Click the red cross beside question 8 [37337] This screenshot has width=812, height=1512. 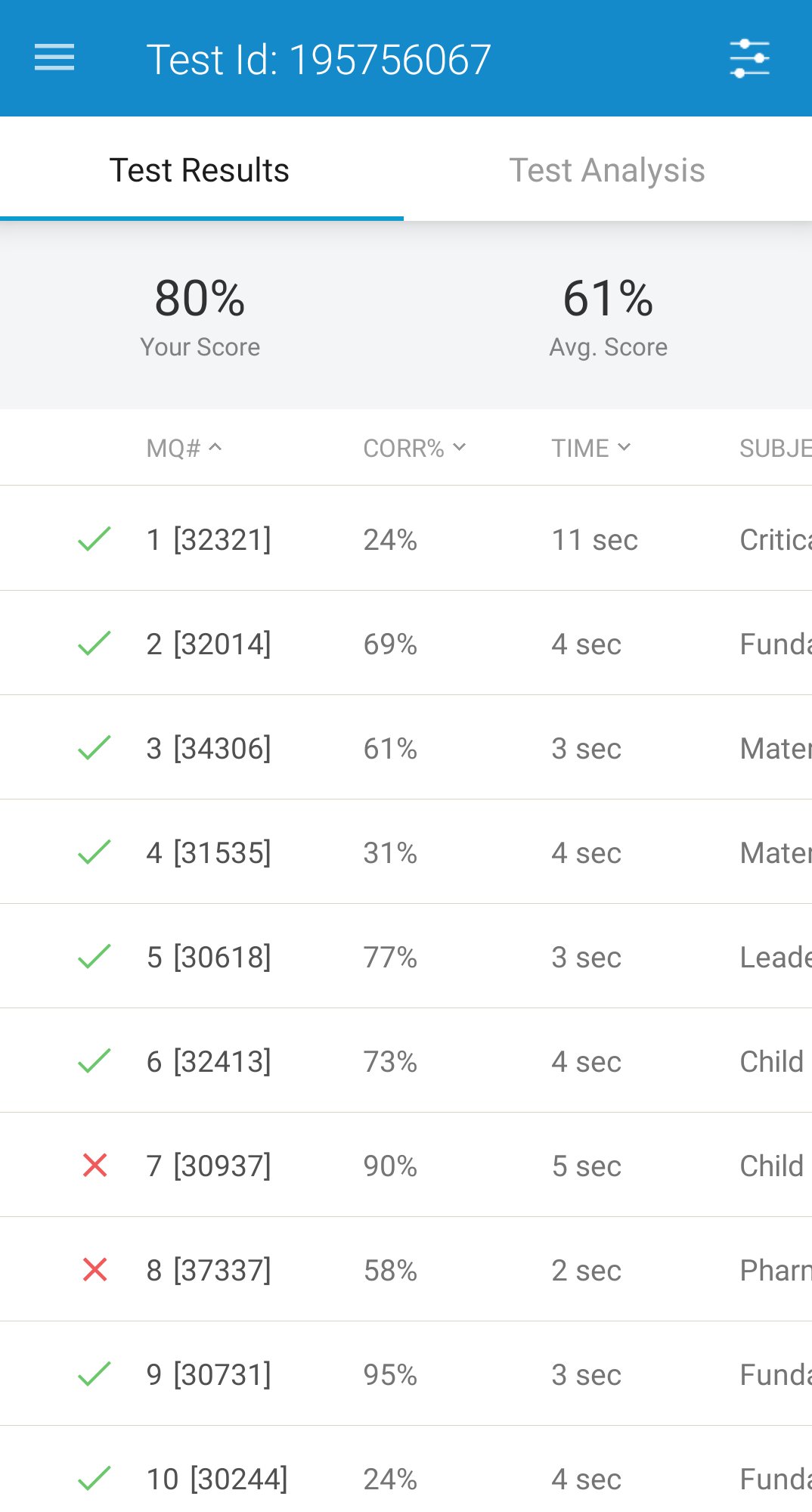pyautogui.click(x=94, y=1270)
